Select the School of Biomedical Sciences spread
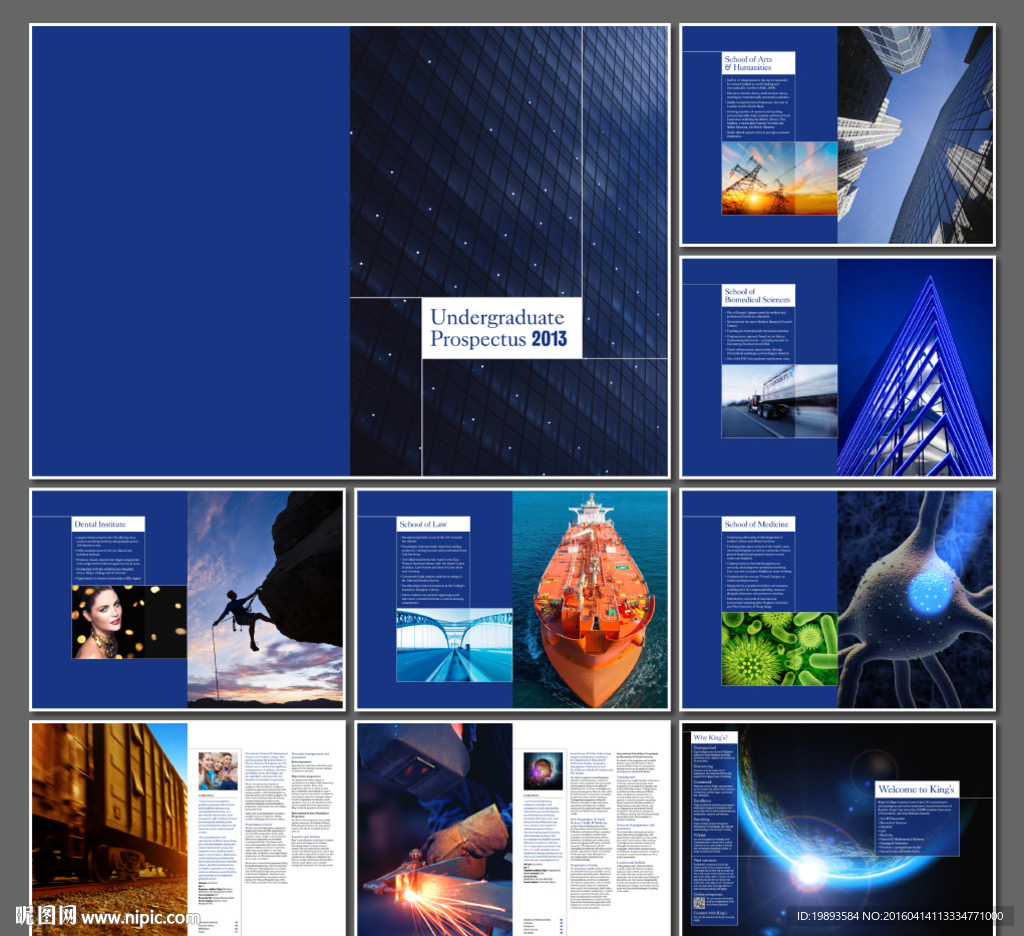Image resolution: width=1024 pixels, height=936 pixels. click(x=838, y=368)
